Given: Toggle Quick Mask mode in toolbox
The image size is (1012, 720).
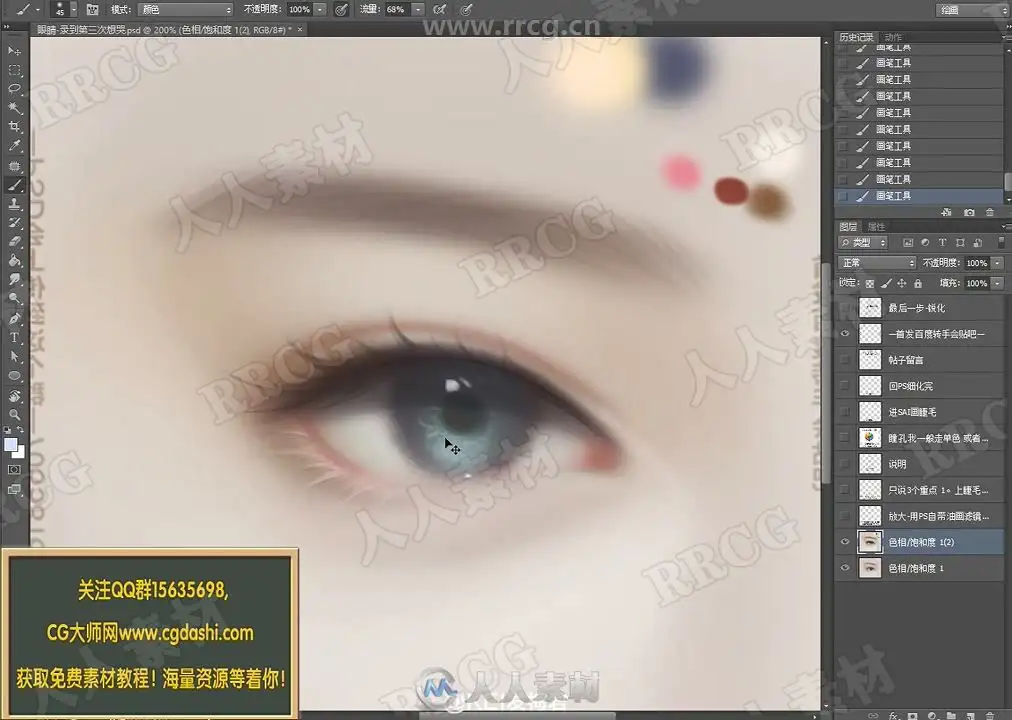Looking at the screenshot, I should pyautogui.click(x=14, y=470).
